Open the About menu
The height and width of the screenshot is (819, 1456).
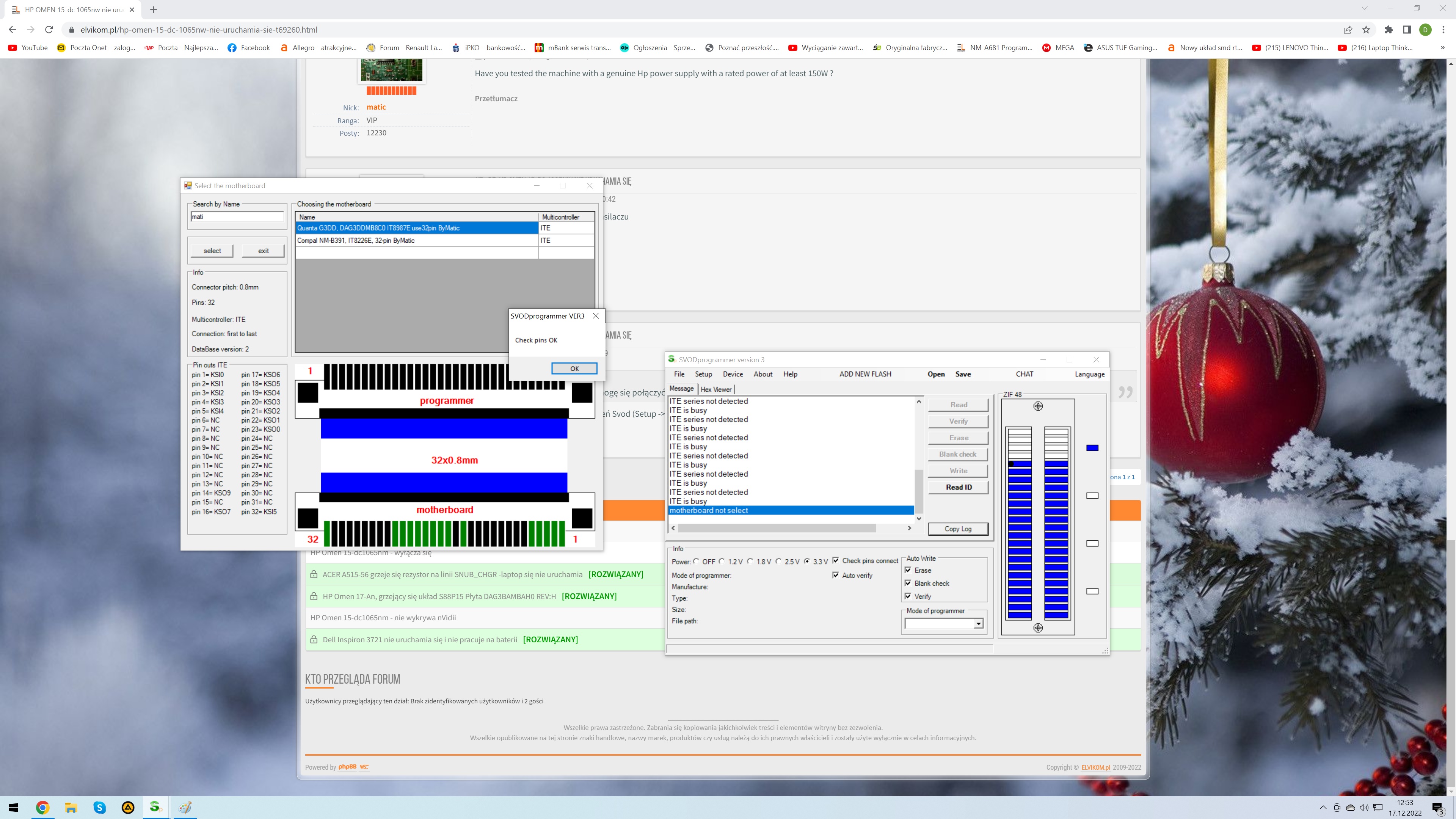763,373
